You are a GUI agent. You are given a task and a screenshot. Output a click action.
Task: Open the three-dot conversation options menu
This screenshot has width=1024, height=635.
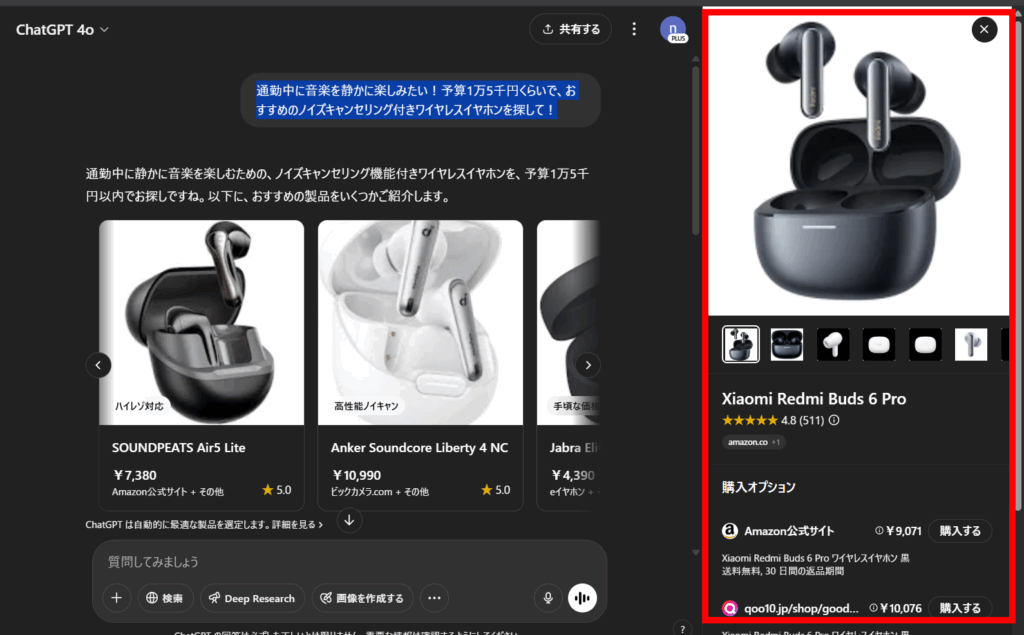click(633, 29)
